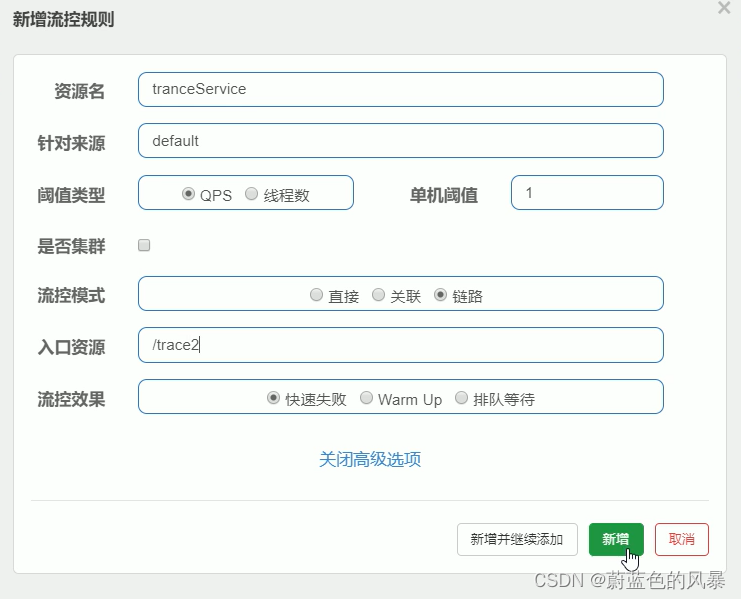This screenshot has height=599, width=741.
Task: Select 直接 flow control mode
Action: [316, 295]
